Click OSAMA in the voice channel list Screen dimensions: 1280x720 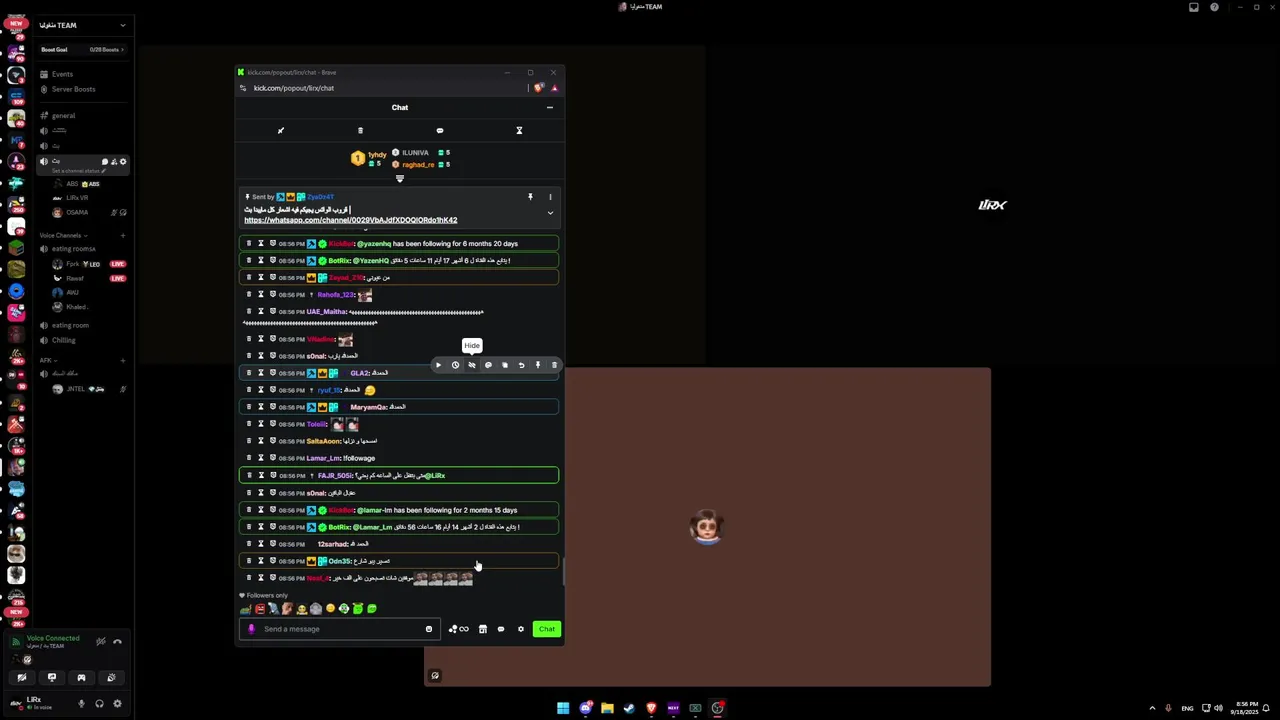point(77,212)
